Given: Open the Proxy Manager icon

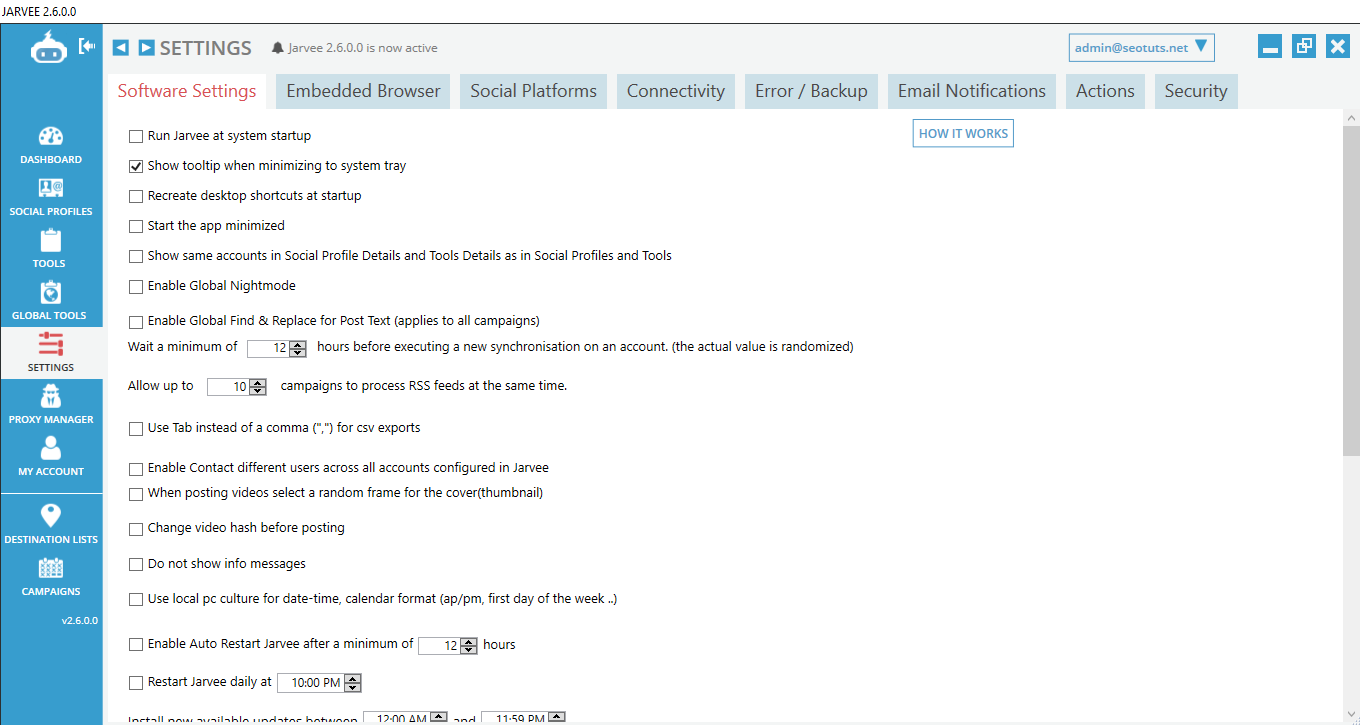Looking at the screenshot, I should click(x=51, y=397).
